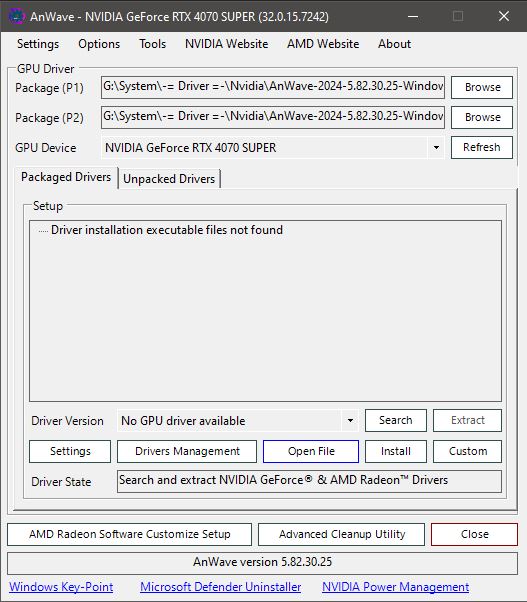The image size is (527, 602).
Task: Open the Settings menu
Action: click(x=38, y=44)
